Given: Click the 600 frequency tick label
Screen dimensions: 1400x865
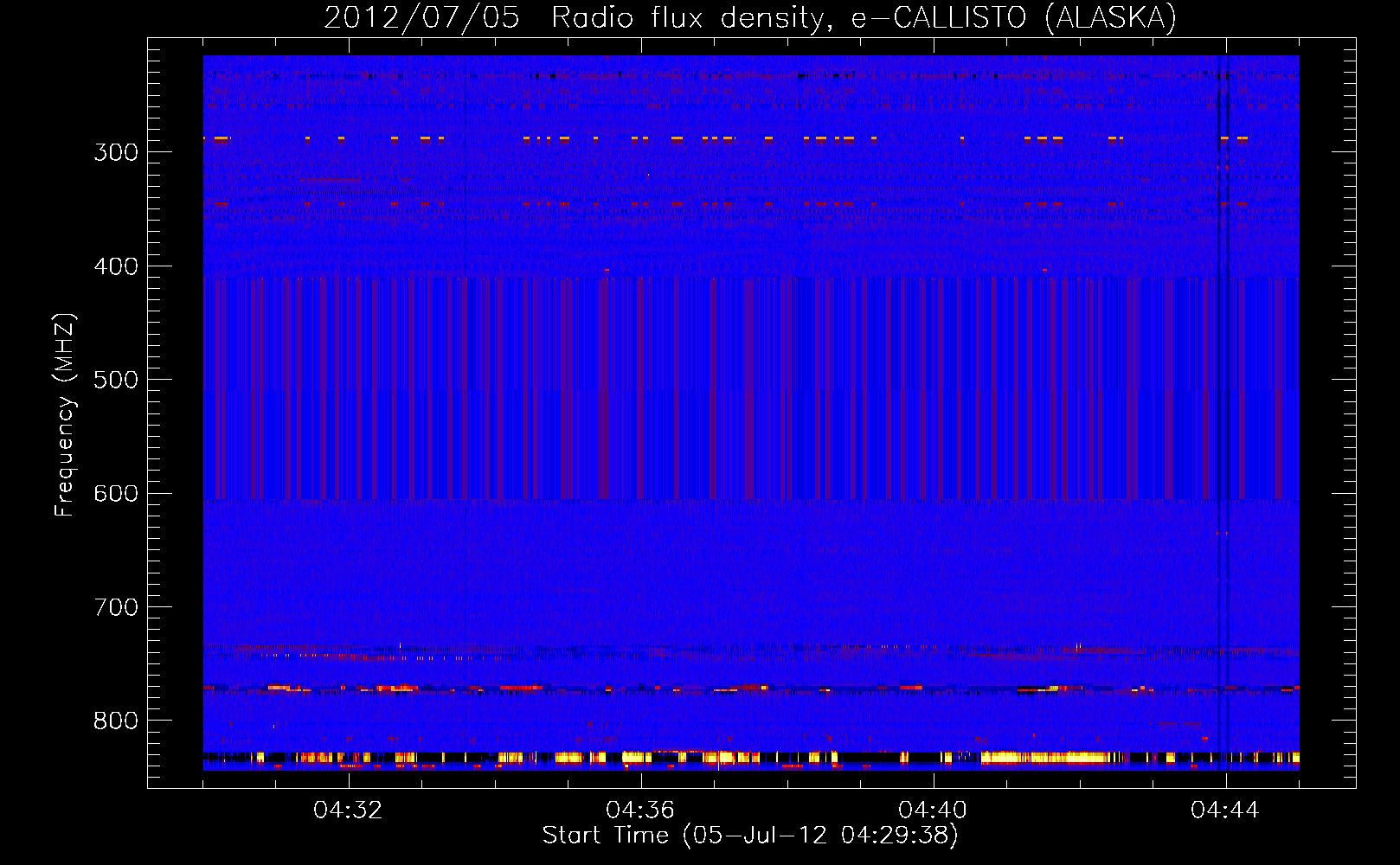Looking at the screenshot, I should pos(116,494).
